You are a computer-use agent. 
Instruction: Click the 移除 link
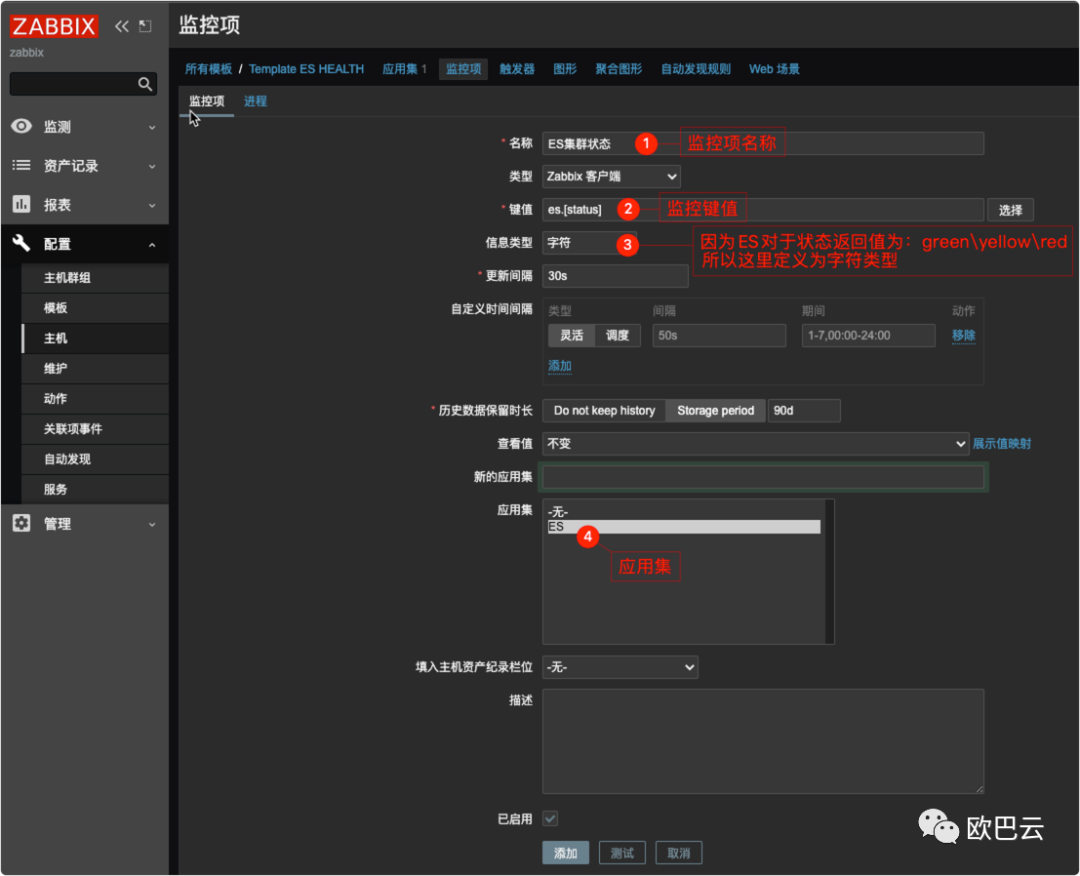[x=964, y=335]
